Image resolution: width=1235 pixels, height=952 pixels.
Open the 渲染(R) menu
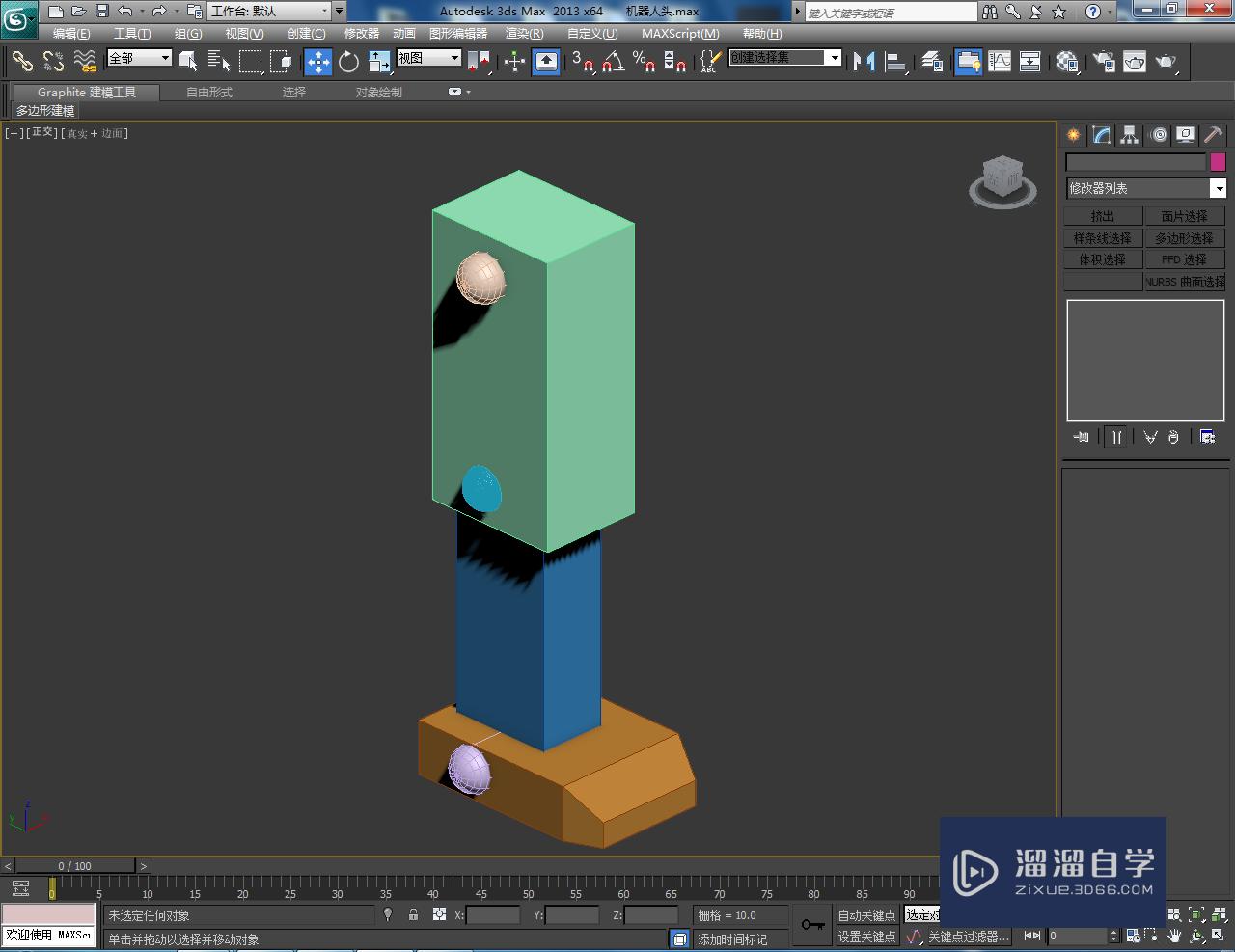[524, 33]
